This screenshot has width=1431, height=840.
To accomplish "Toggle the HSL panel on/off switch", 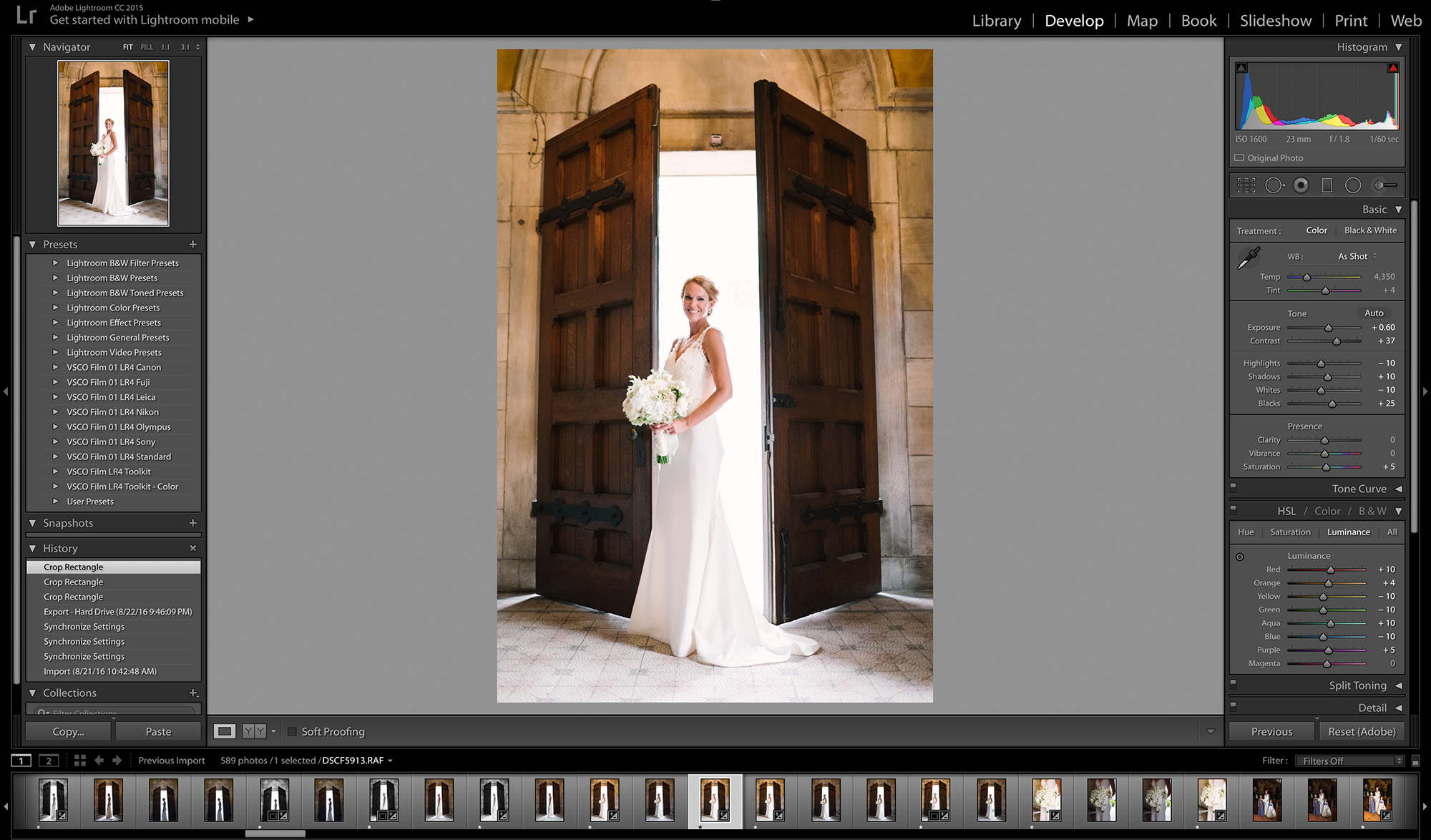I will point(1234,509).
